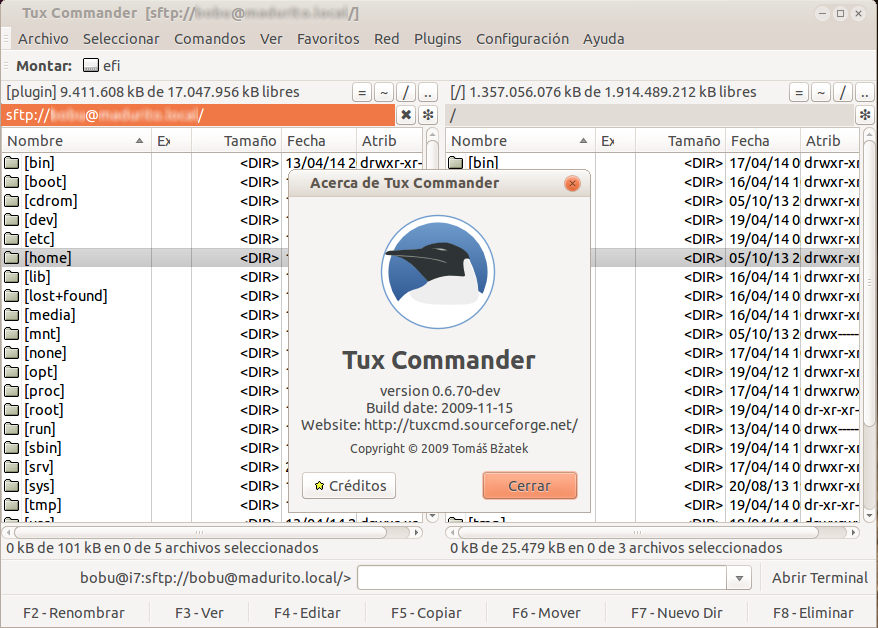The height and width of the screenshot is (628, 878).
Task: Jump to root using the / icon (left panel)
Action: coord(406,91)
